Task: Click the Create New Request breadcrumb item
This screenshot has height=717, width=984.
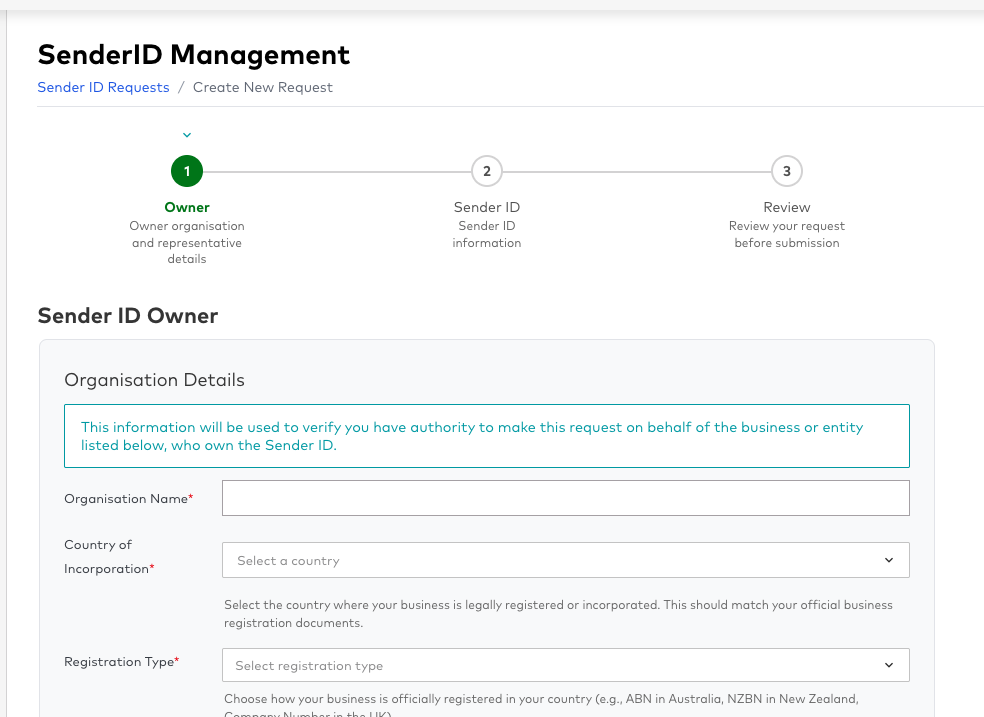Action: point(263,87)
